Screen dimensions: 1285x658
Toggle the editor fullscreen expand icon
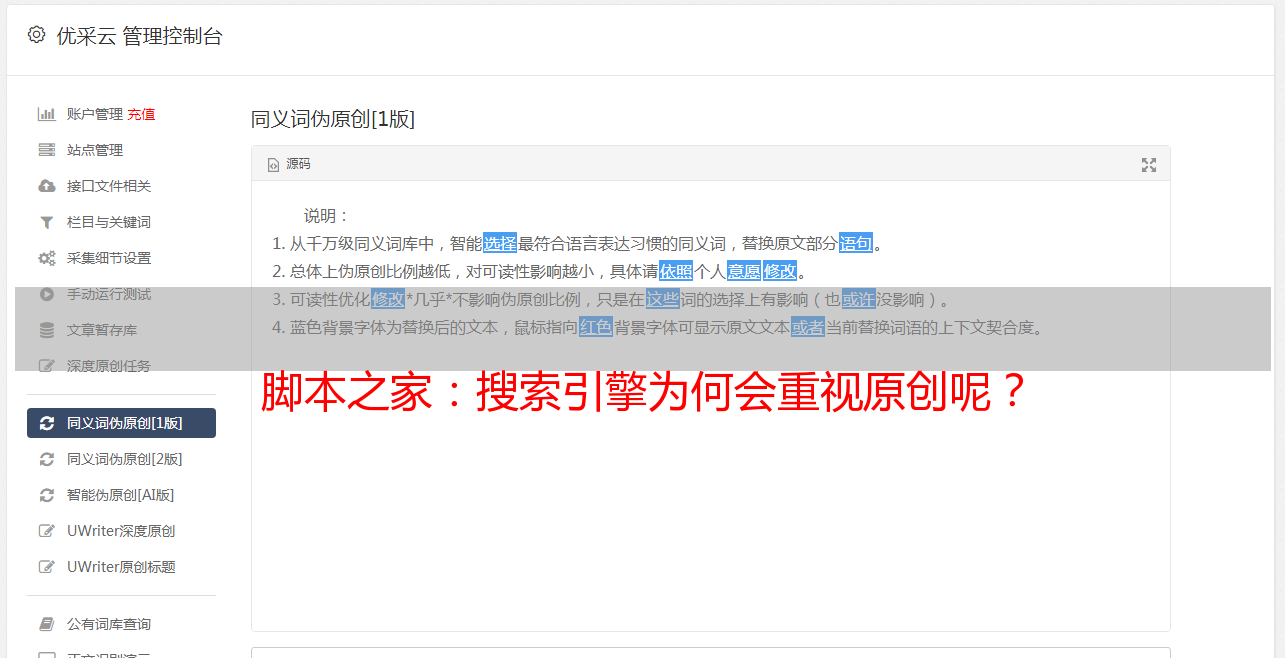[1149, 165]
